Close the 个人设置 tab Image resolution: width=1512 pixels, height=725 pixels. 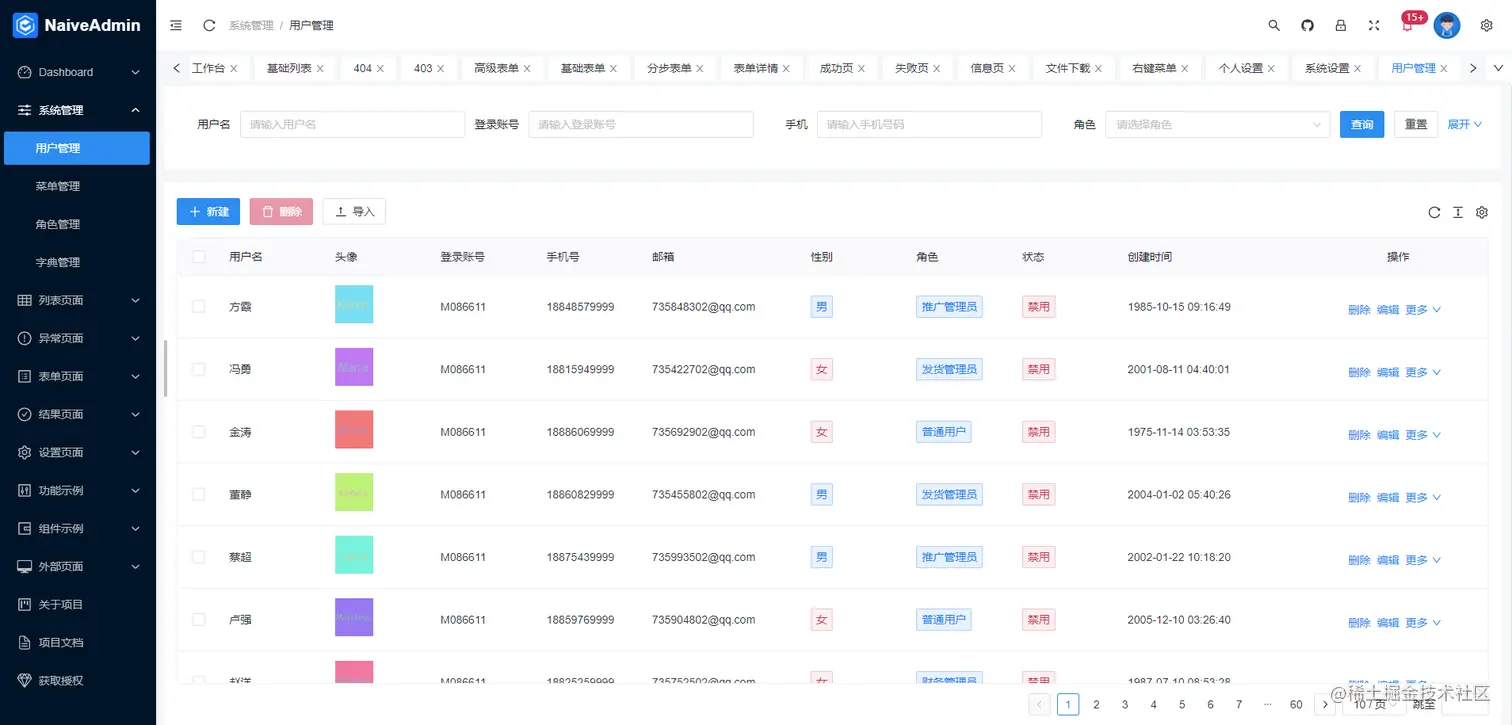(1271, 69)
